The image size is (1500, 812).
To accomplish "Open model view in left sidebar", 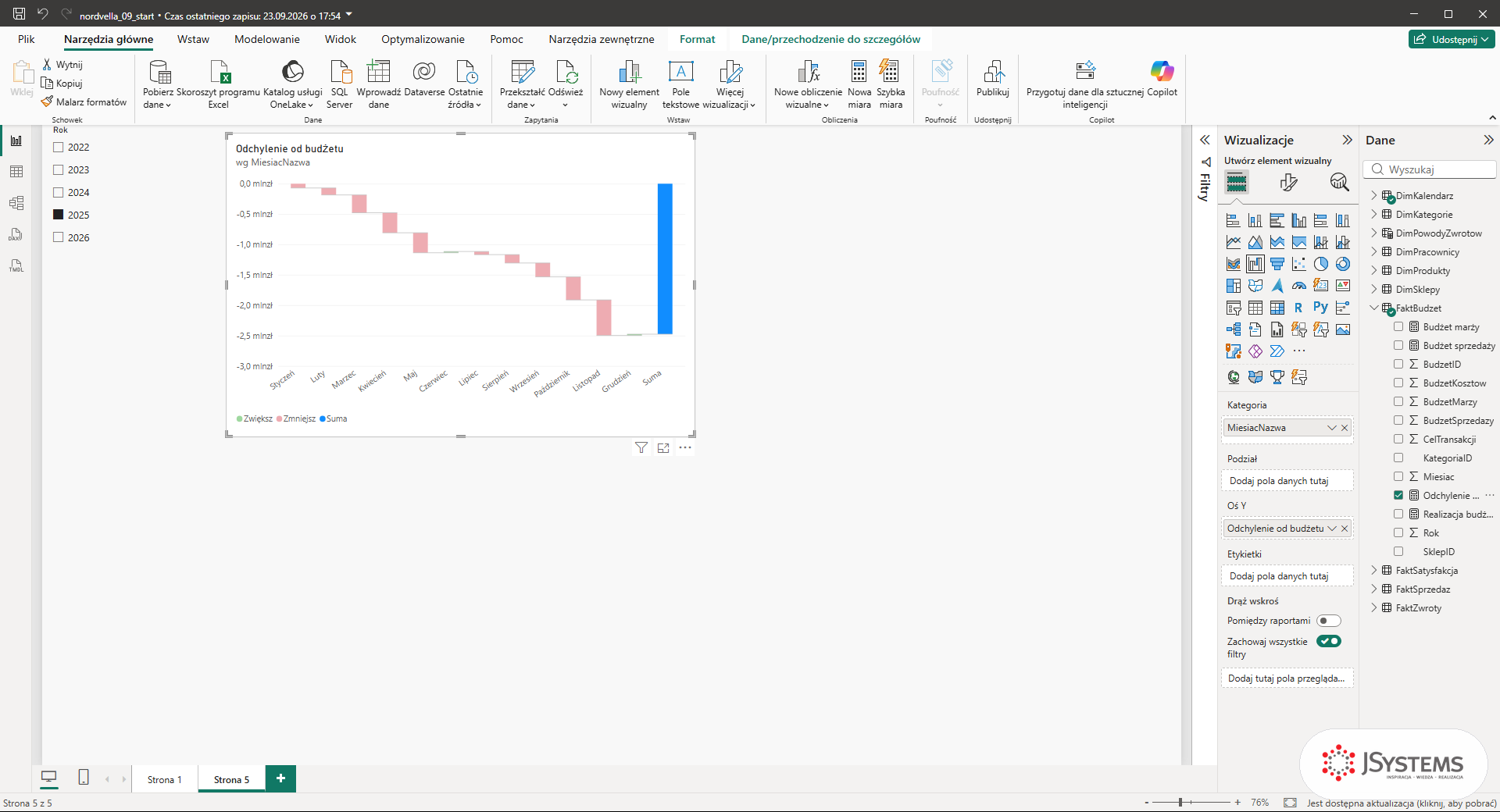I will [x=16, y=203].
